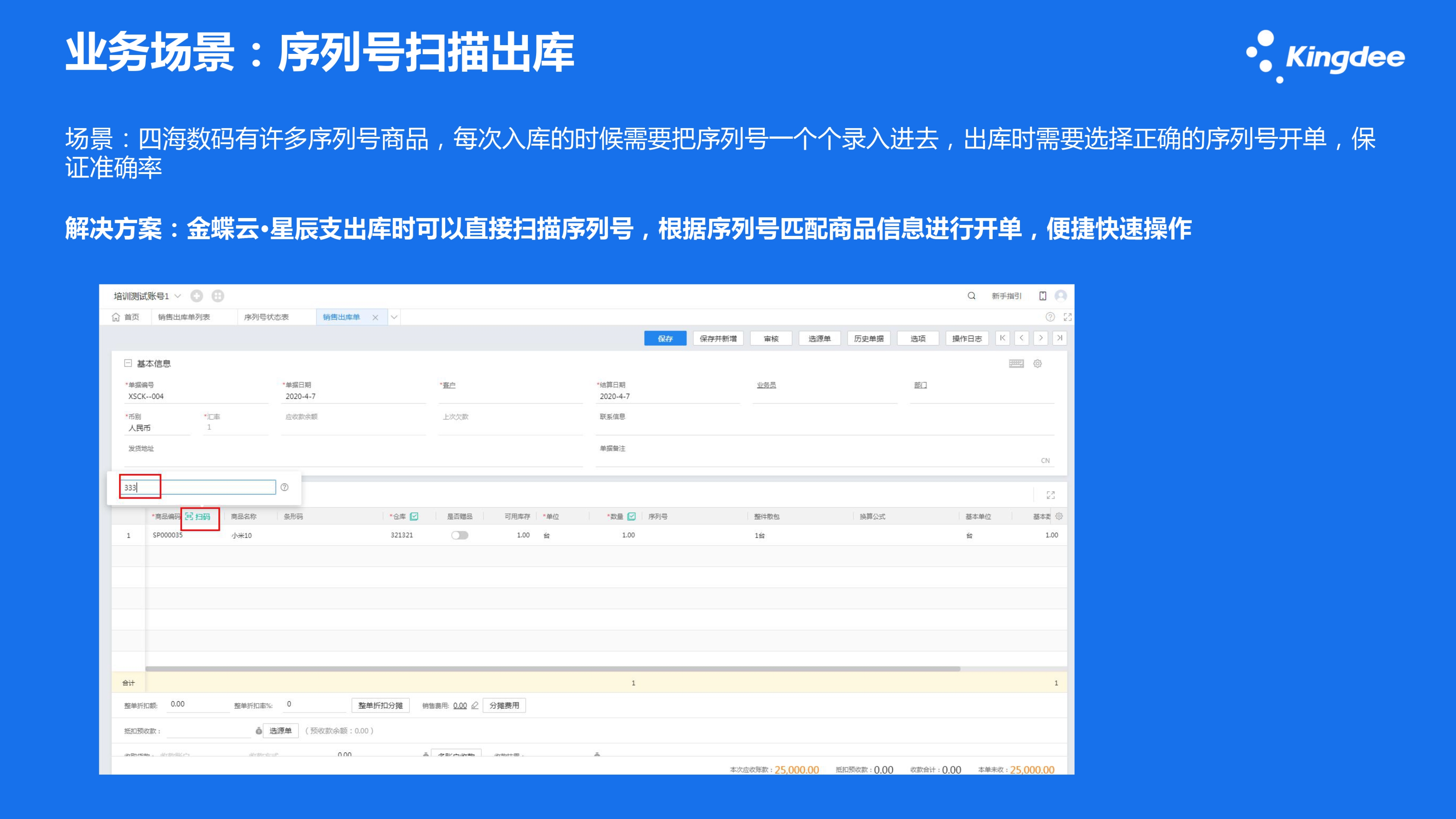The image size is (1456, 819).
Task: Jump to first record navigation arrow
Action: click(1002, 338)
